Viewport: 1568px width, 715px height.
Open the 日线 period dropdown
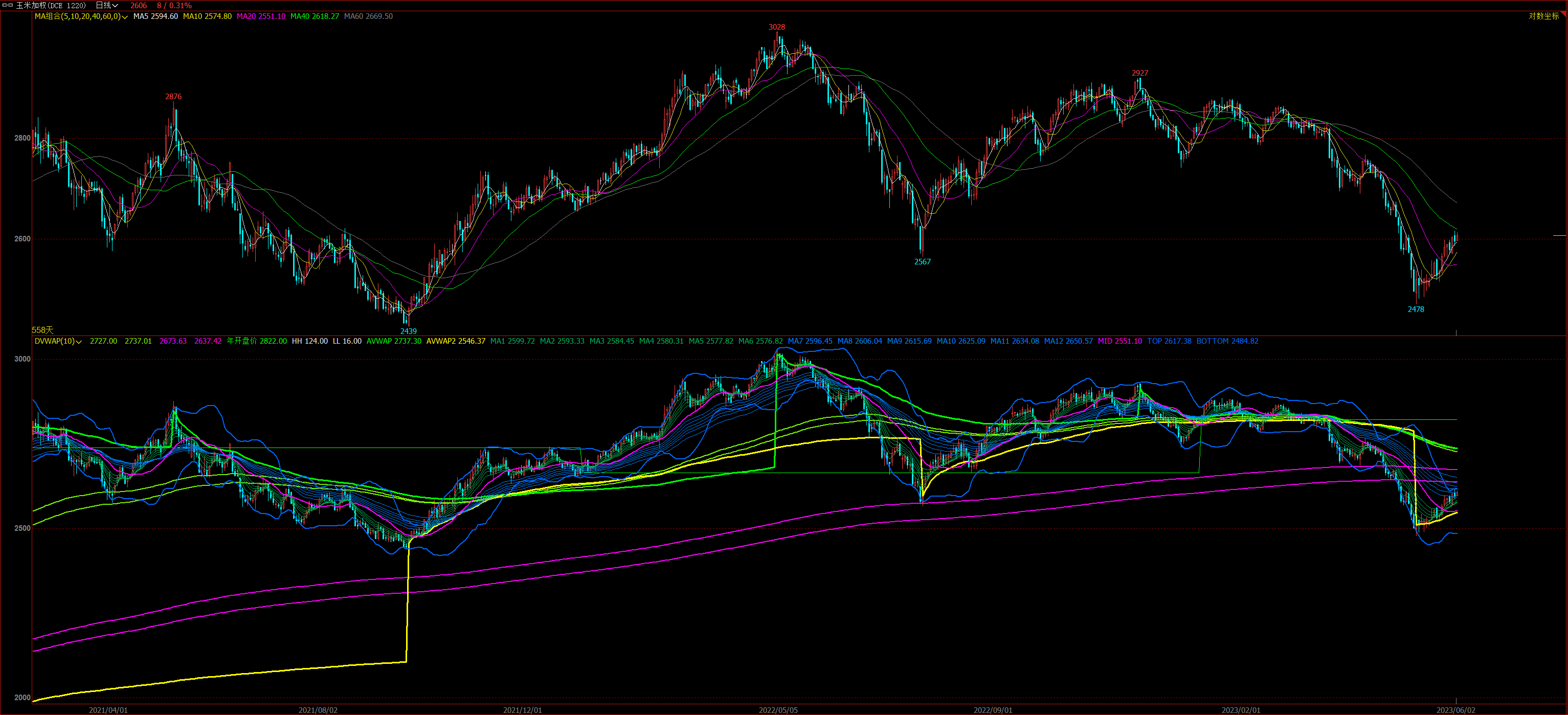click(107, 6)
